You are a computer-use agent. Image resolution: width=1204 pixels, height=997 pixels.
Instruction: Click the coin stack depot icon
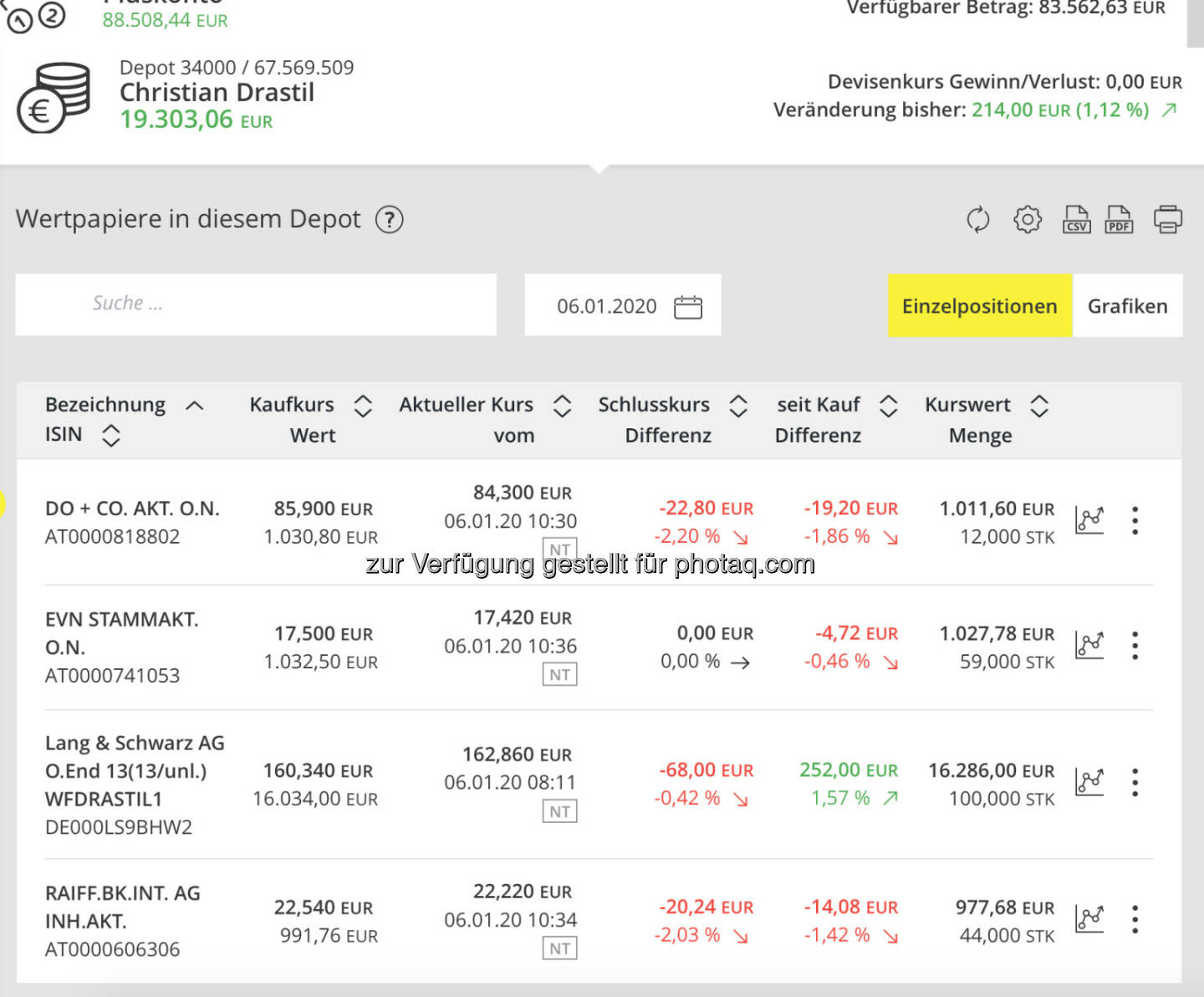(x=54, y=97)
